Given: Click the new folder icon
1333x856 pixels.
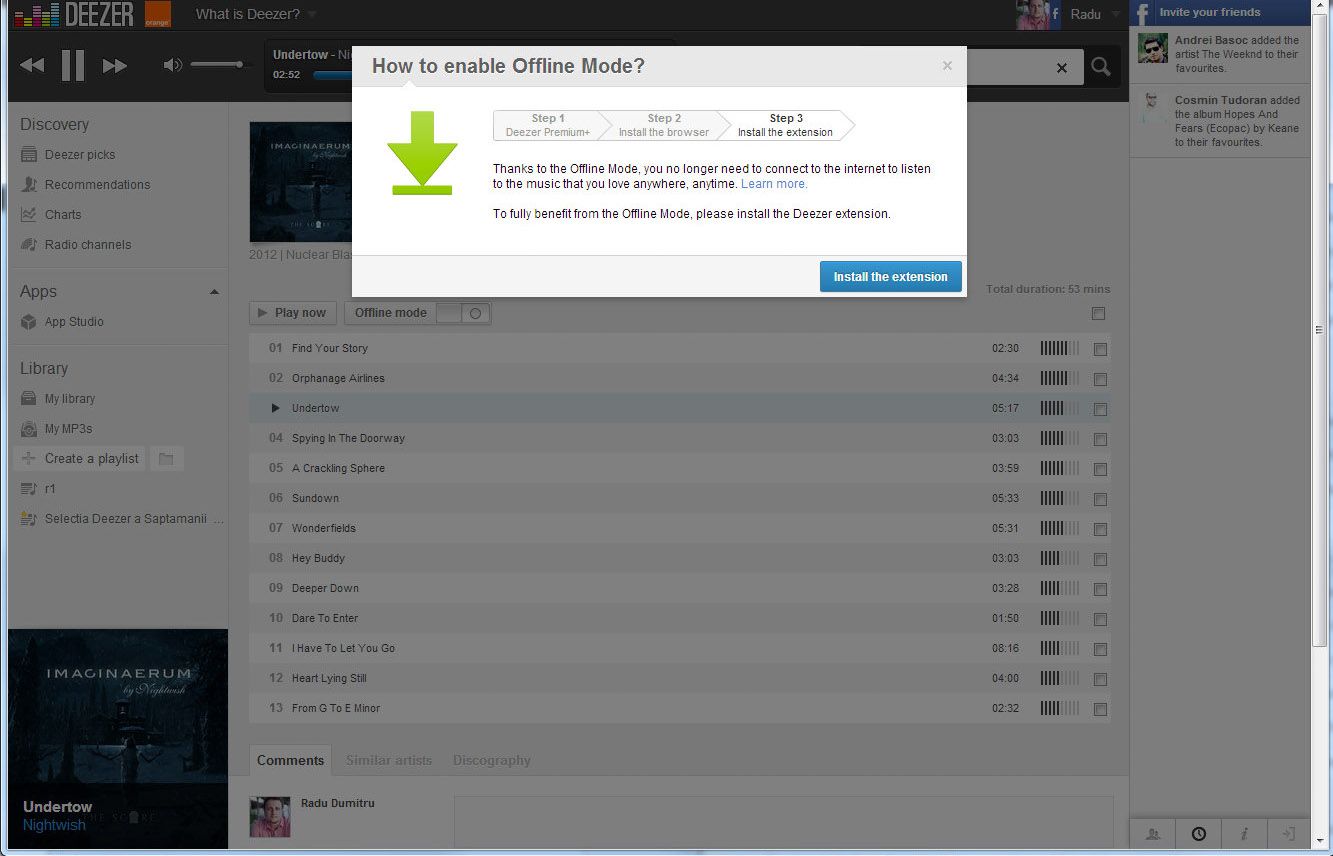Looking at the screenshot, I should [167, 459].
